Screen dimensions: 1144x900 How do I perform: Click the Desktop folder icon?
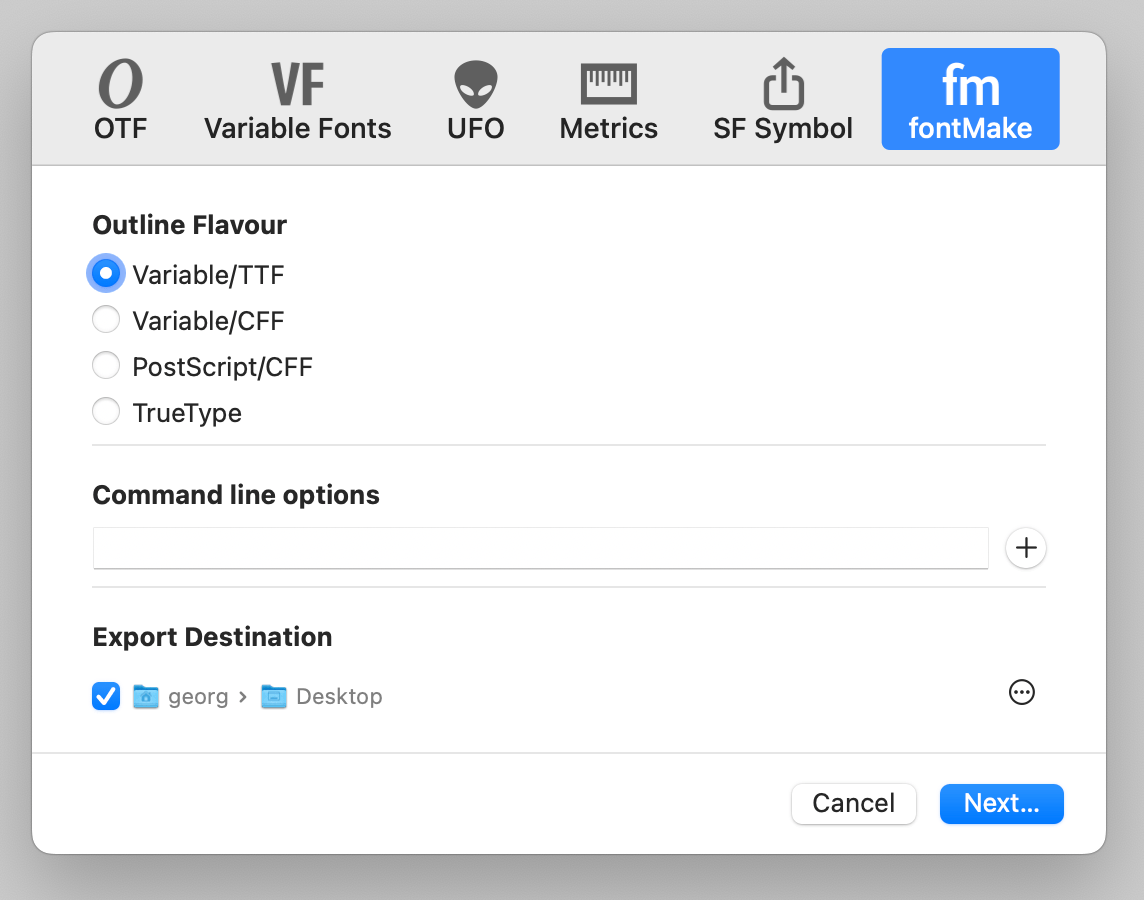pos(274,697)
